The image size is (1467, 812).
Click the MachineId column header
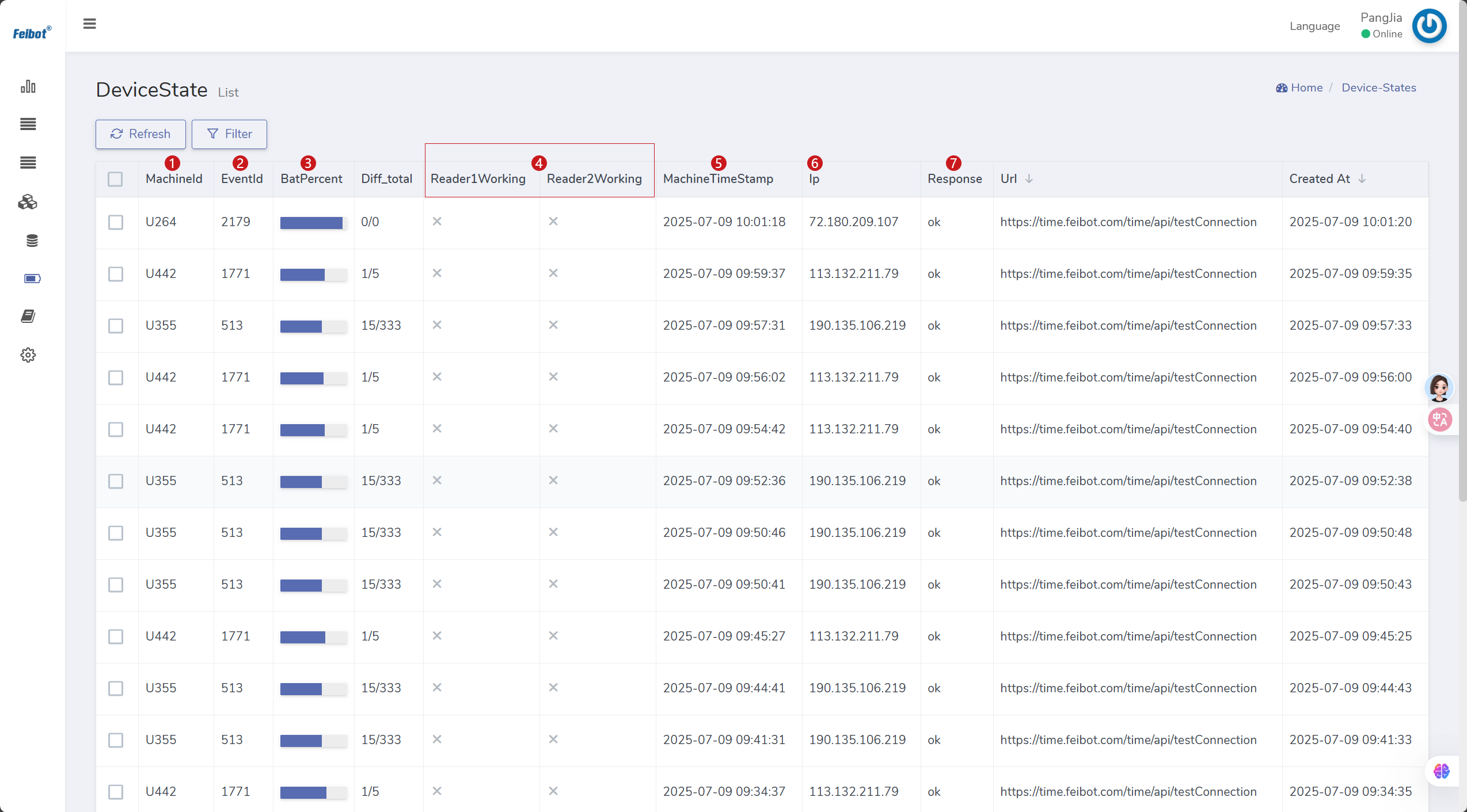(174, 179)
